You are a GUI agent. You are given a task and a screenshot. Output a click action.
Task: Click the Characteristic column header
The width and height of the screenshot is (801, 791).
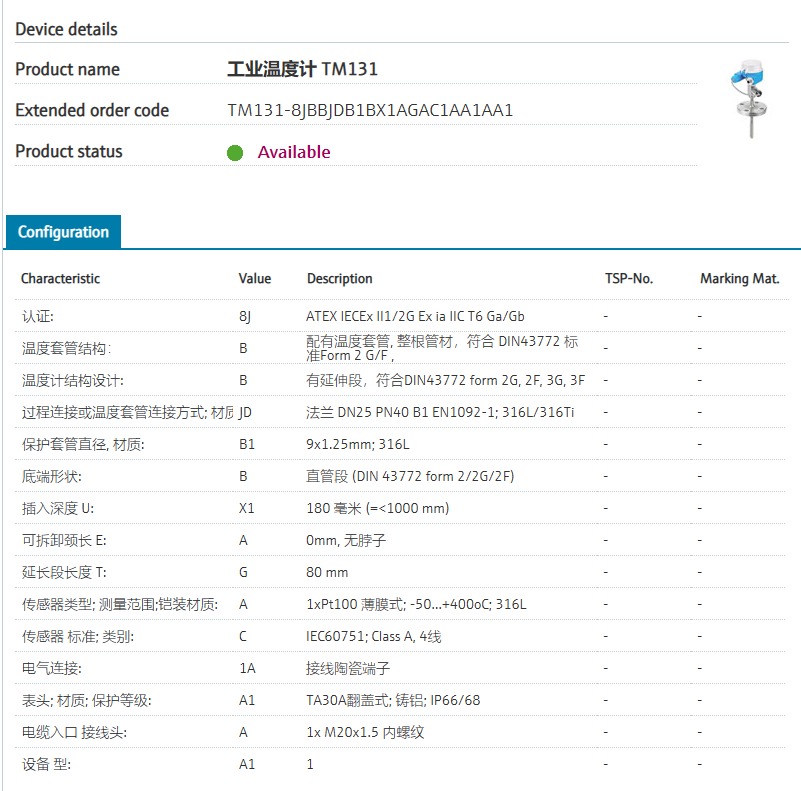point(60,279)
